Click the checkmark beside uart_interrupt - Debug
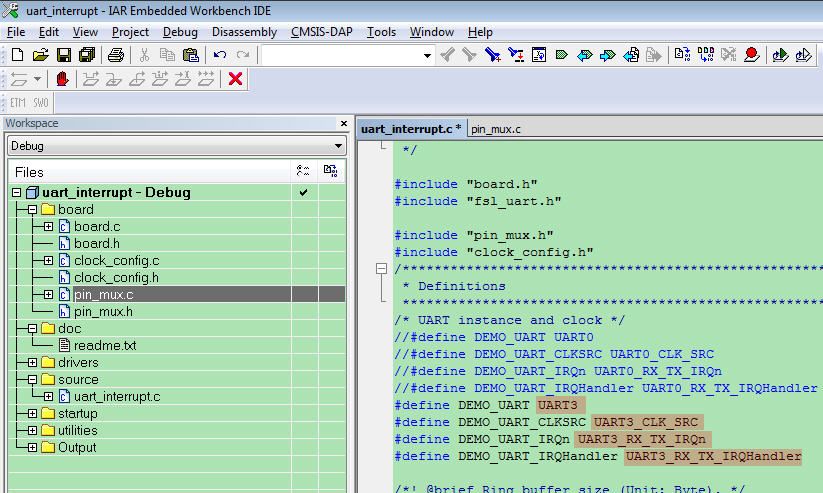 click(x=303, y=193)
